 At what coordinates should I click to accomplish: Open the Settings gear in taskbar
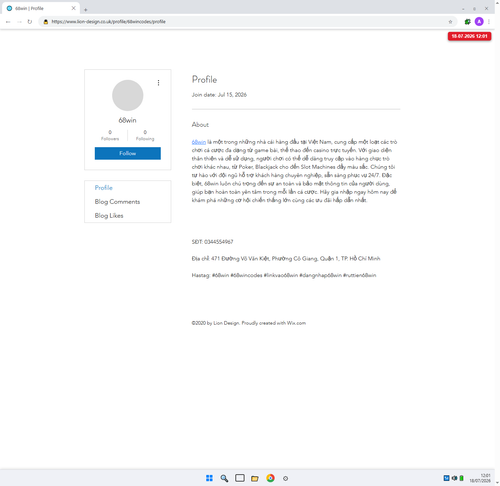(285, 478)
